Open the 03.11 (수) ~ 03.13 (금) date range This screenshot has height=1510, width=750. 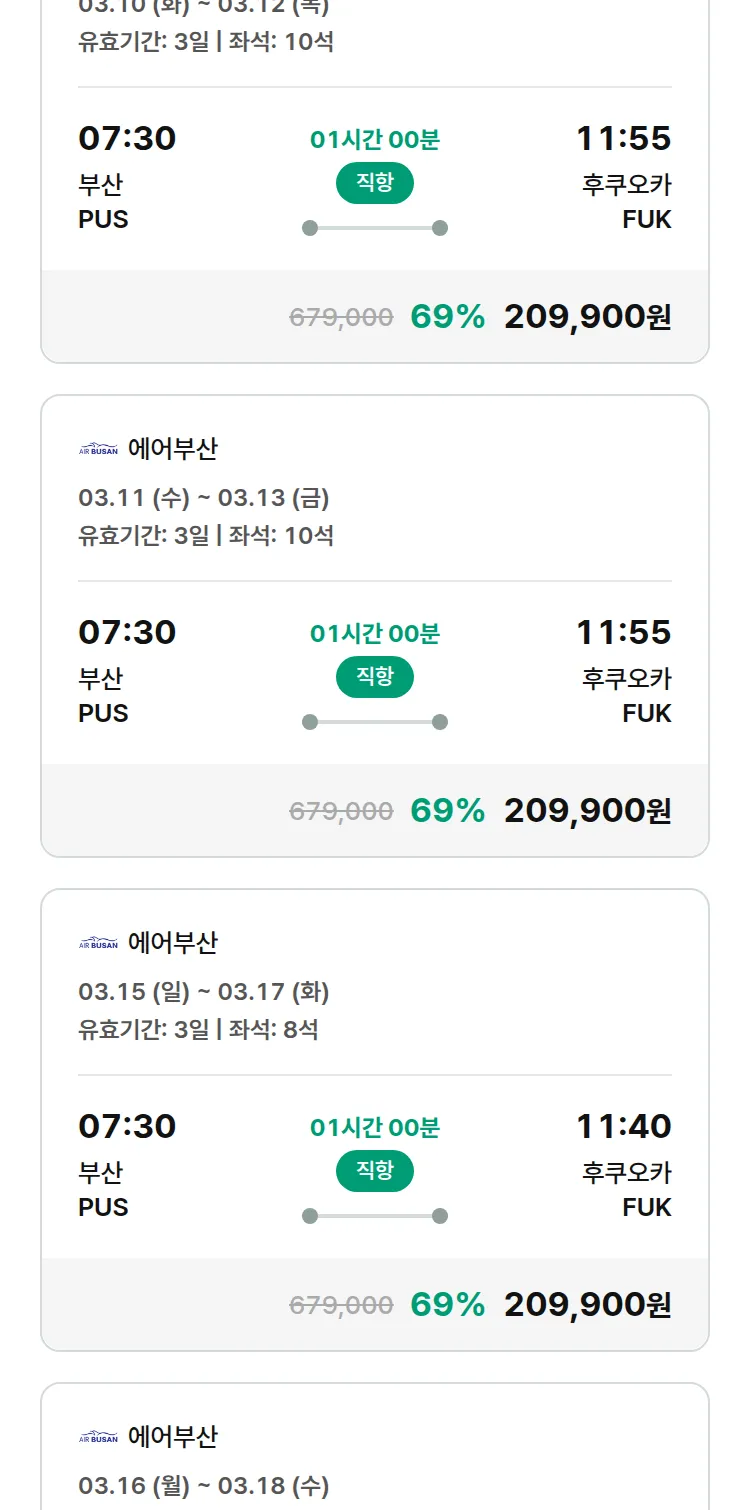click(x=204, y=498)
